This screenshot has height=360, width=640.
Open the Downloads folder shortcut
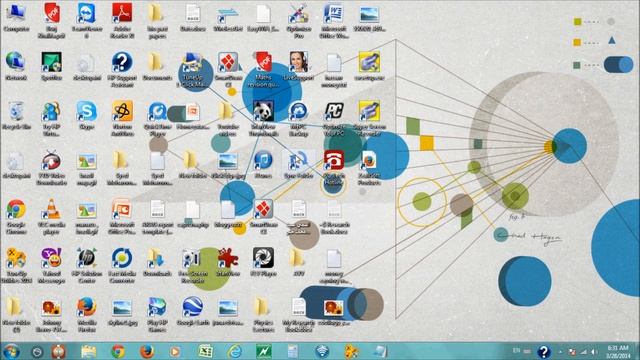[157, 262]
